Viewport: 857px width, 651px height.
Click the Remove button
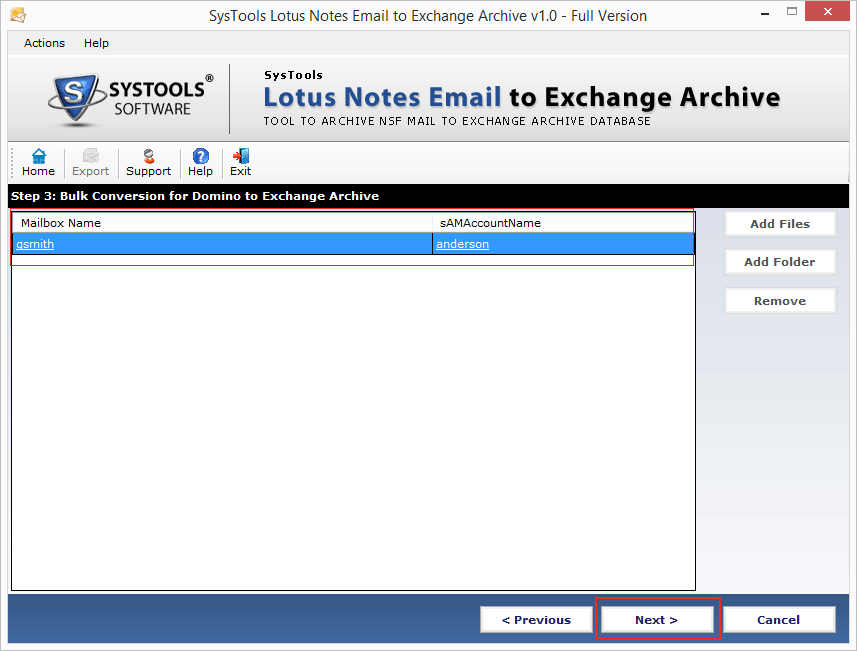click(x=780, y=301)
